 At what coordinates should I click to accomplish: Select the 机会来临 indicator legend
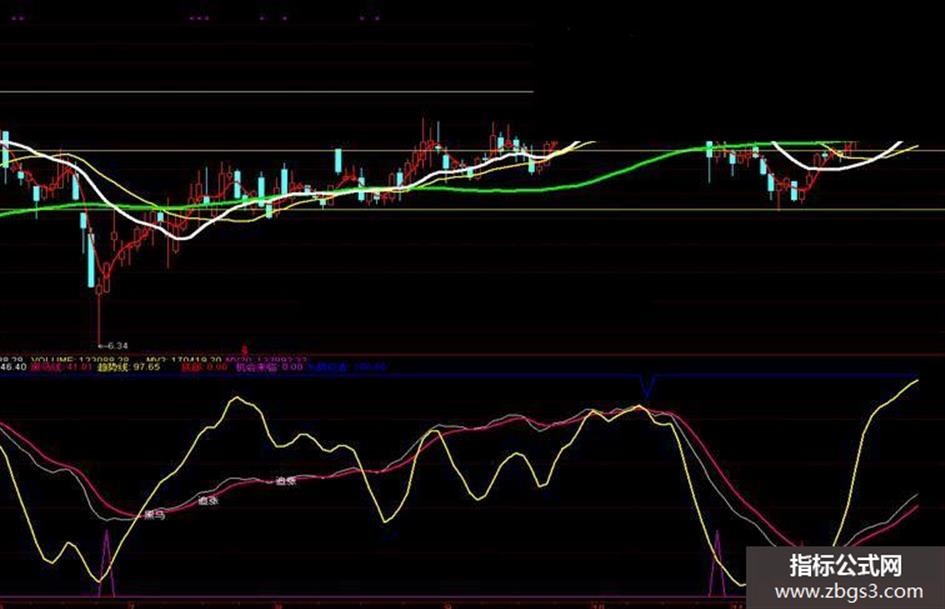point(269,367)
